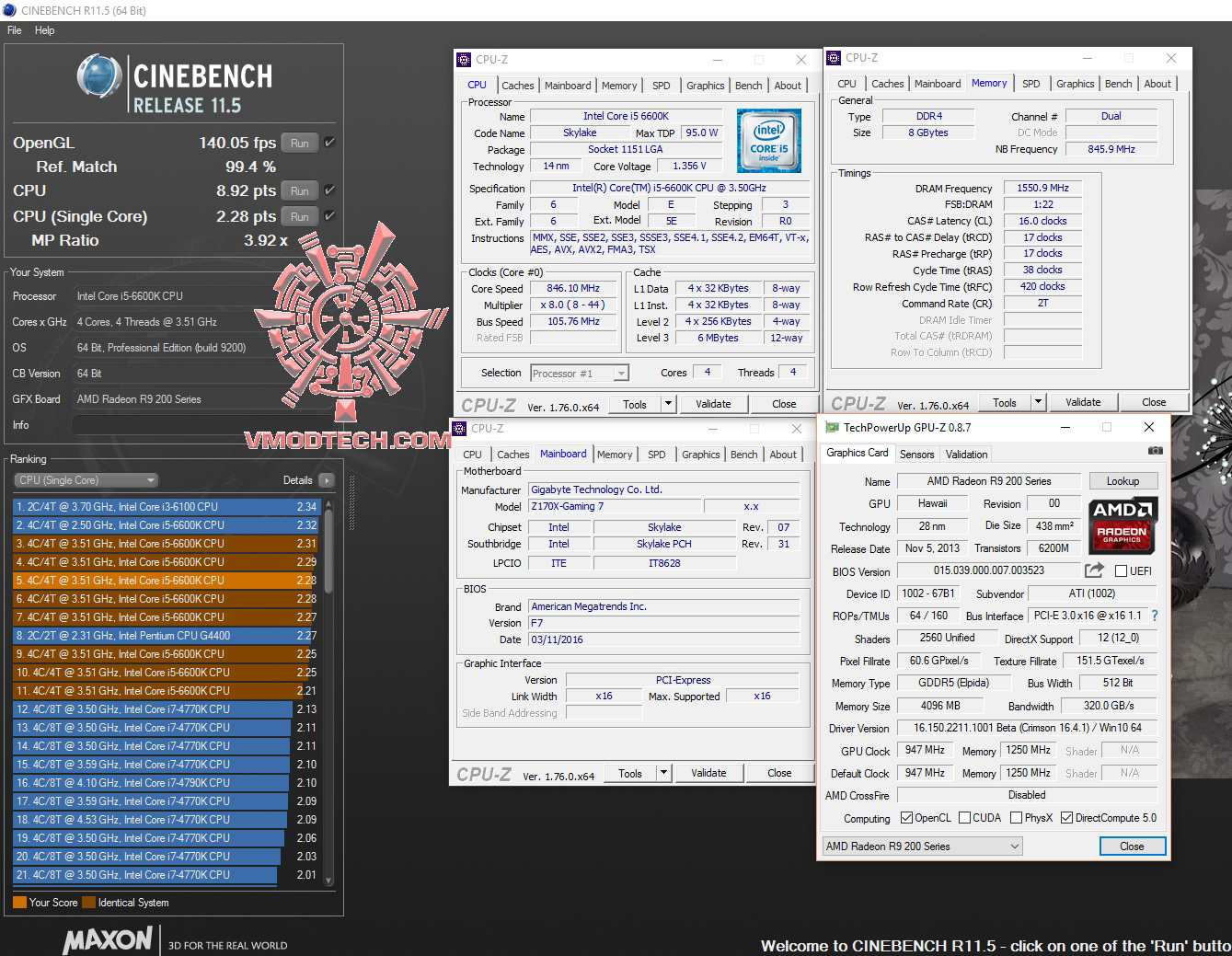Open the Validation tab in GPU-Z
The image size is (1232, 956).
click(x=966, y=455)
